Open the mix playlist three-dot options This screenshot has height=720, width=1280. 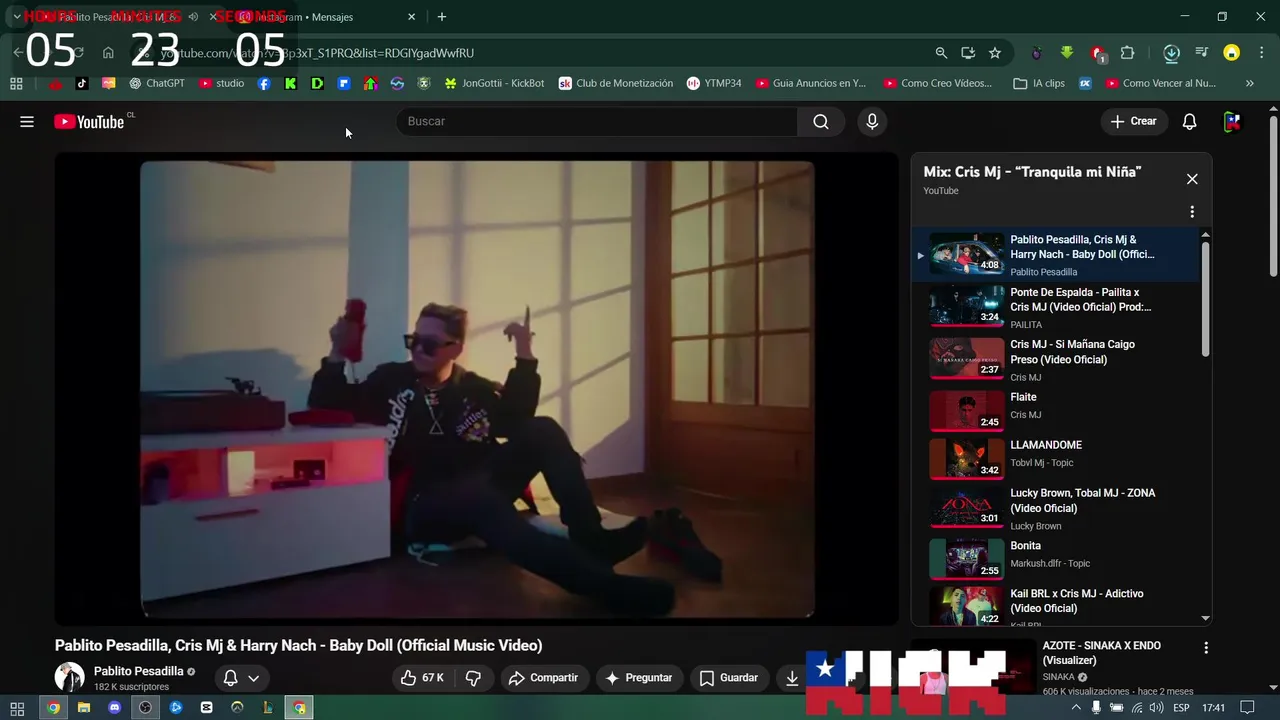click(x=1192, y=212)
